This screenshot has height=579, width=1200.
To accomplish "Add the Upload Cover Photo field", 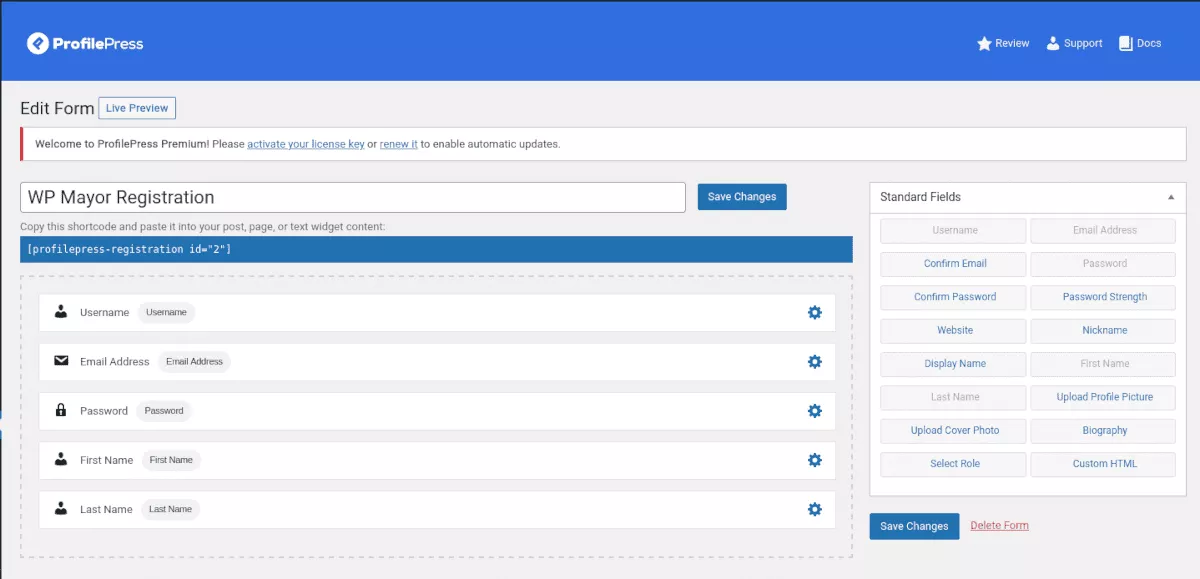I will (955, 430).
